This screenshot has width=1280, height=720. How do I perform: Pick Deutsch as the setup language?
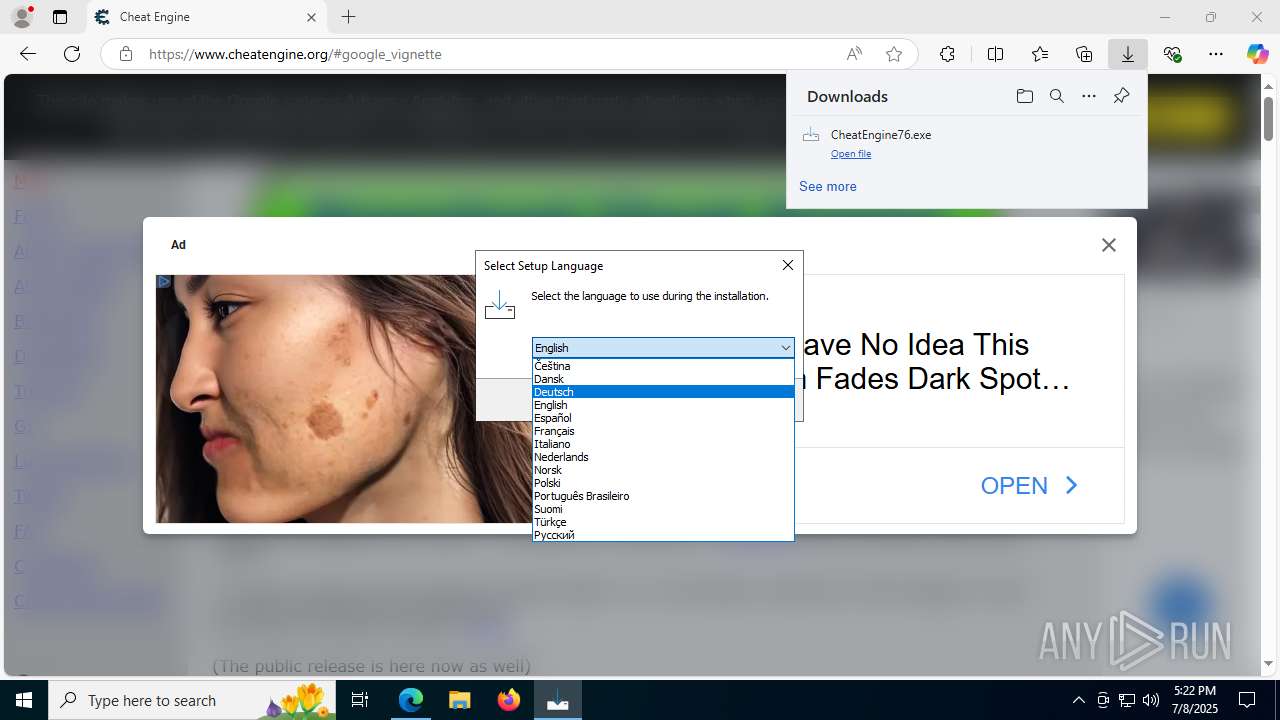tap(663, 392)
